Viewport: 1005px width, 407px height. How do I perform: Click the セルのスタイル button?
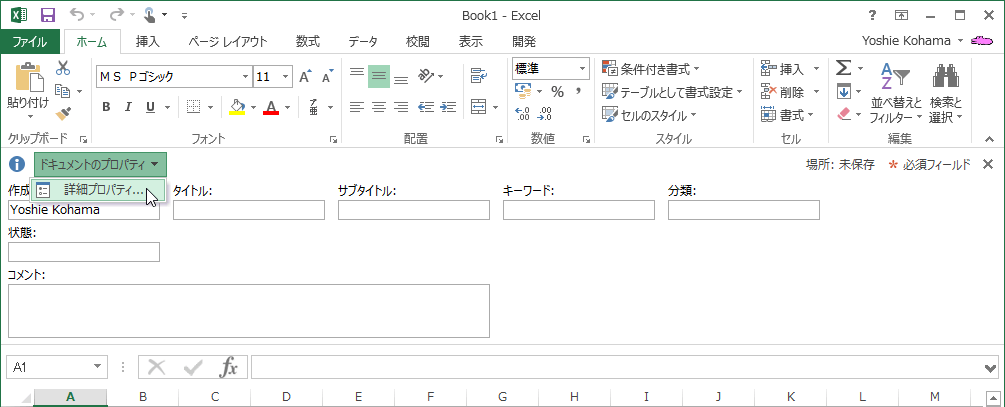coord(650,114)
